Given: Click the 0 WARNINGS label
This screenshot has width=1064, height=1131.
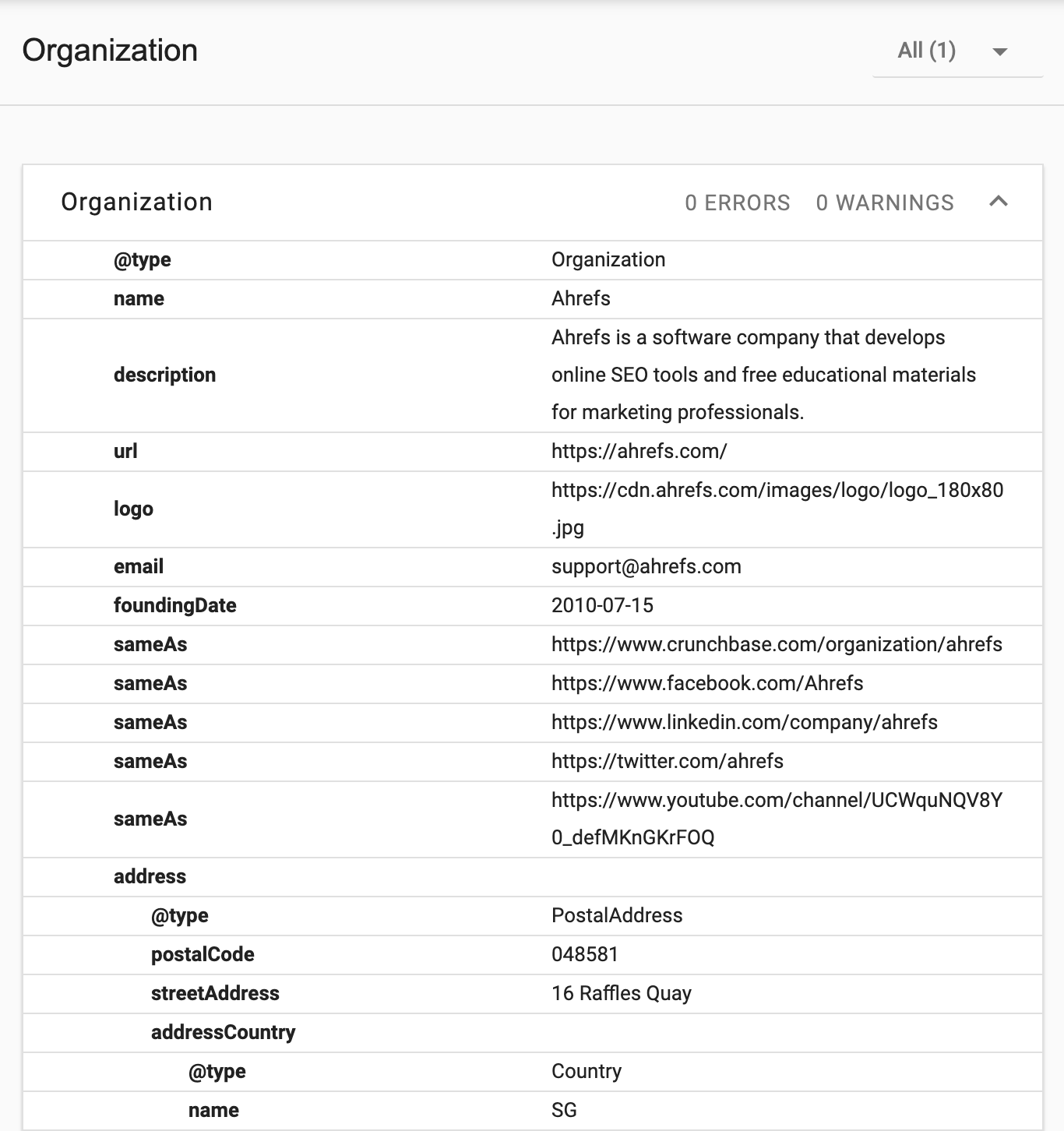Looking at the screenshot, I should (885, 203).
